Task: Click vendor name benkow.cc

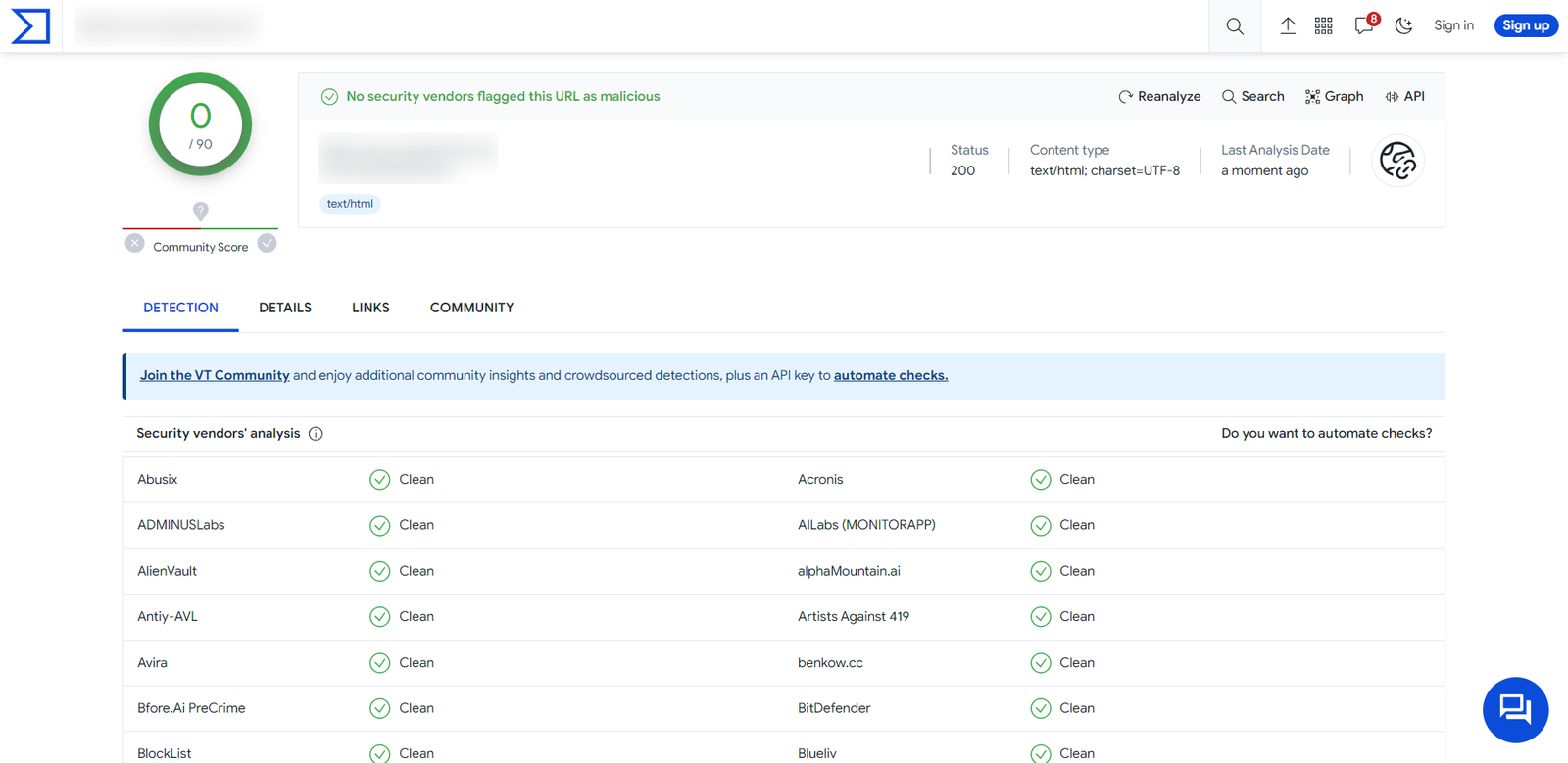Action: (x=830, y=662)
